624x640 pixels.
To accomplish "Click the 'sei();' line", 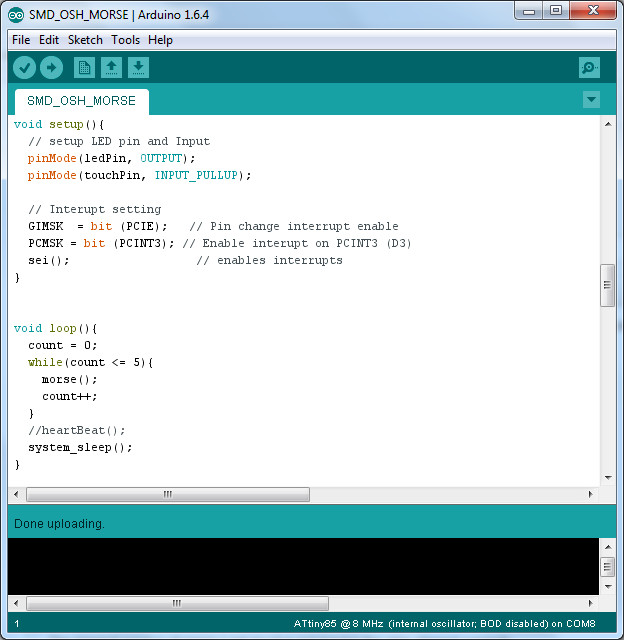I will coord(49,260).
